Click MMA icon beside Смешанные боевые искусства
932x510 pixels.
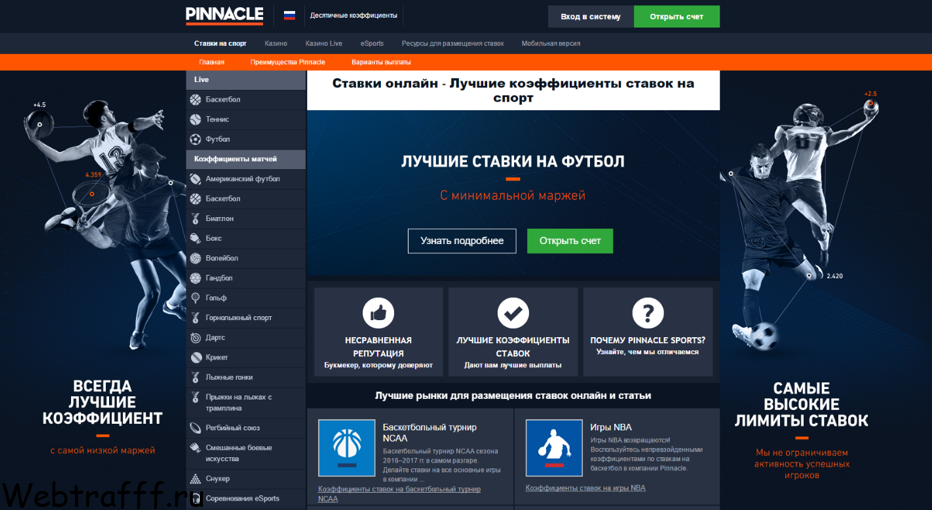click(196, 448)
